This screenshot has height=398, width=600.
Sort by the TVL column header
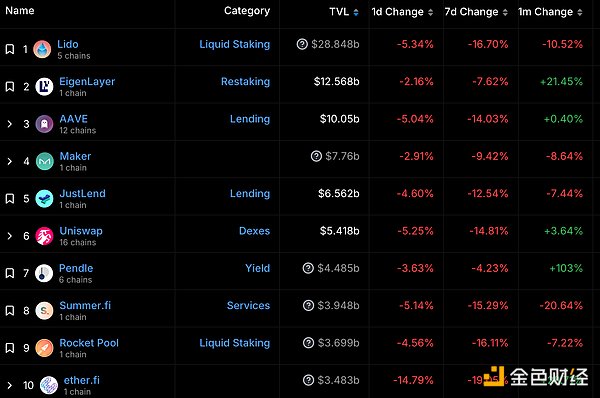point(344,12)
